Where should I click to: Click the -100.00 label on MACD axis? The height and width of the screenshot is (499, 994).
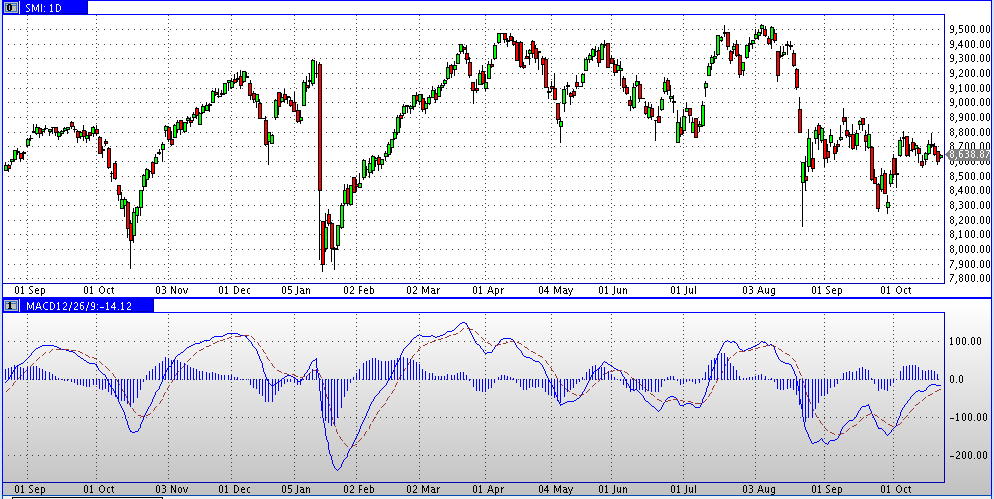pos(965,417)
